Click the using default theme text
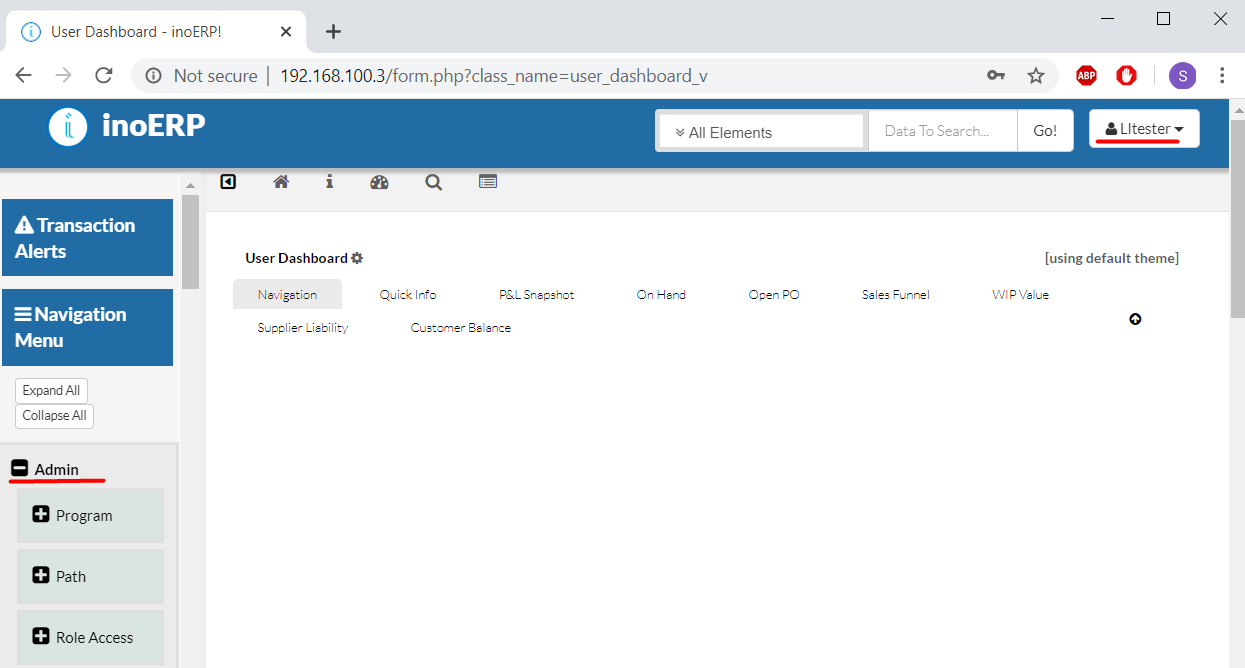The image size is (1245, 668). coord(1112,258)
